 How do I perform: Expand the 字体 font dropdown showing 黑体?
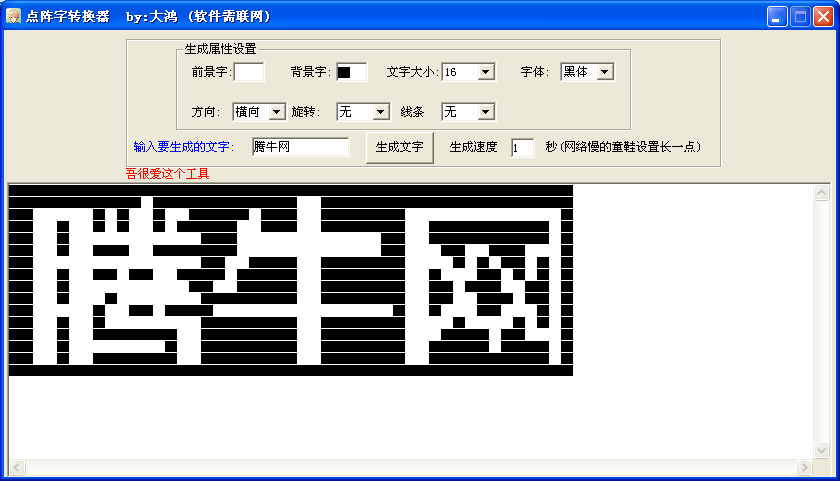605,72
